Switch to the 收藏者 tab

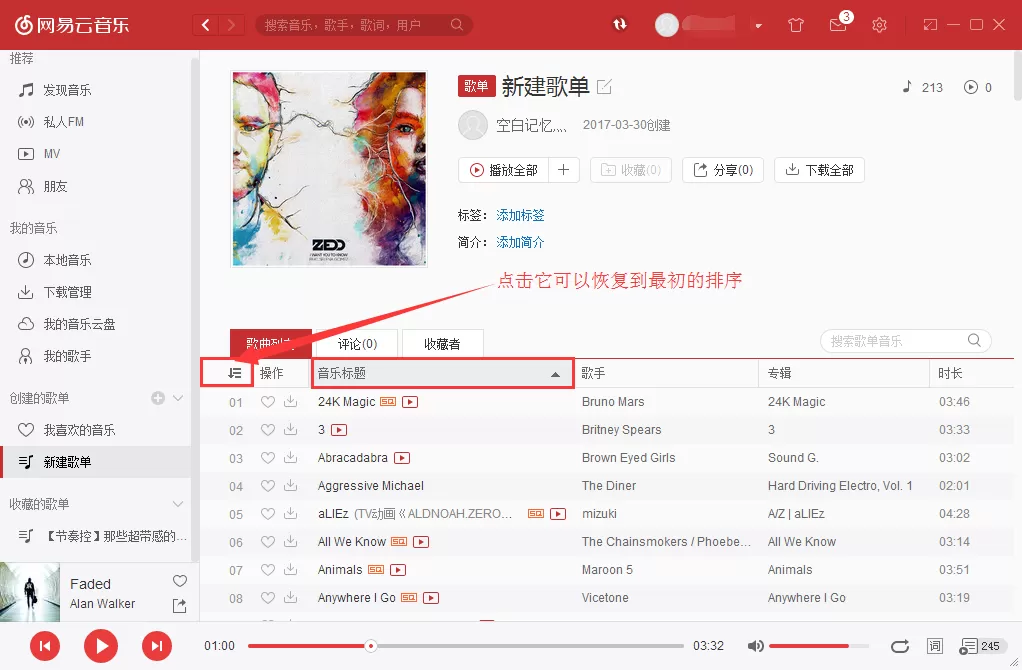coord(442,343)
